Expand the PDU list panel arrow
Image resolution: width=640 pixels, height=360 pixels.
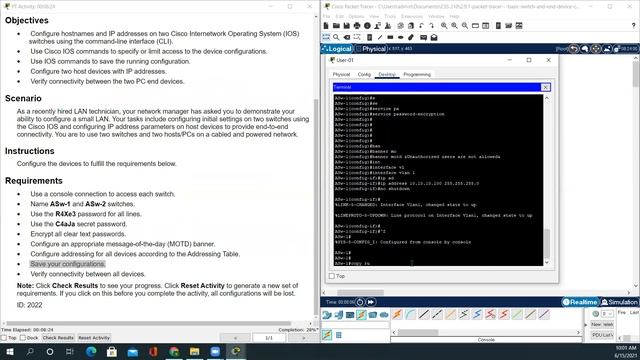[586, 325]
